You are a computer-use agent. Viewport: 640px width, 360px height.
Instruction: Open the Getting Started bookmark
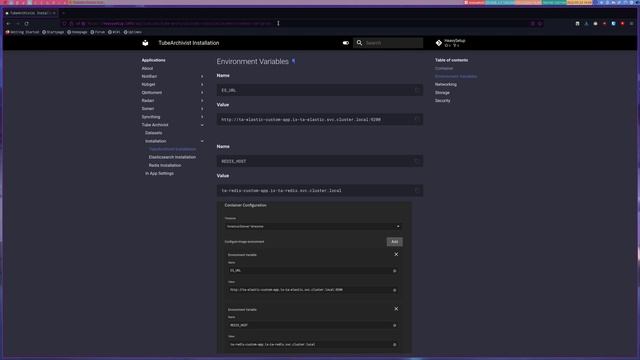pyautogui.click(x=22, y=32)
